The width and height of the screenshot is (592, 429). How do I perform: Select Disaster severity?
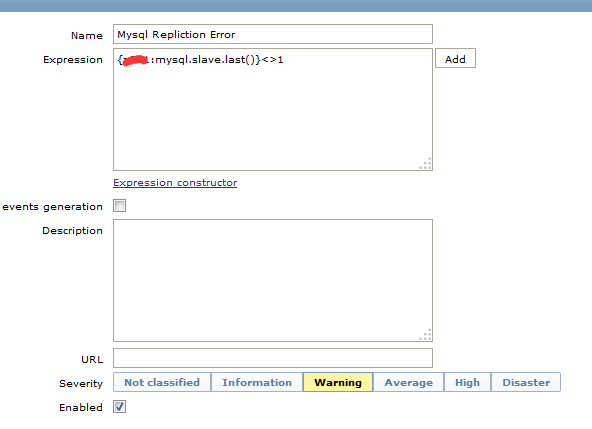tap(526, 382)
